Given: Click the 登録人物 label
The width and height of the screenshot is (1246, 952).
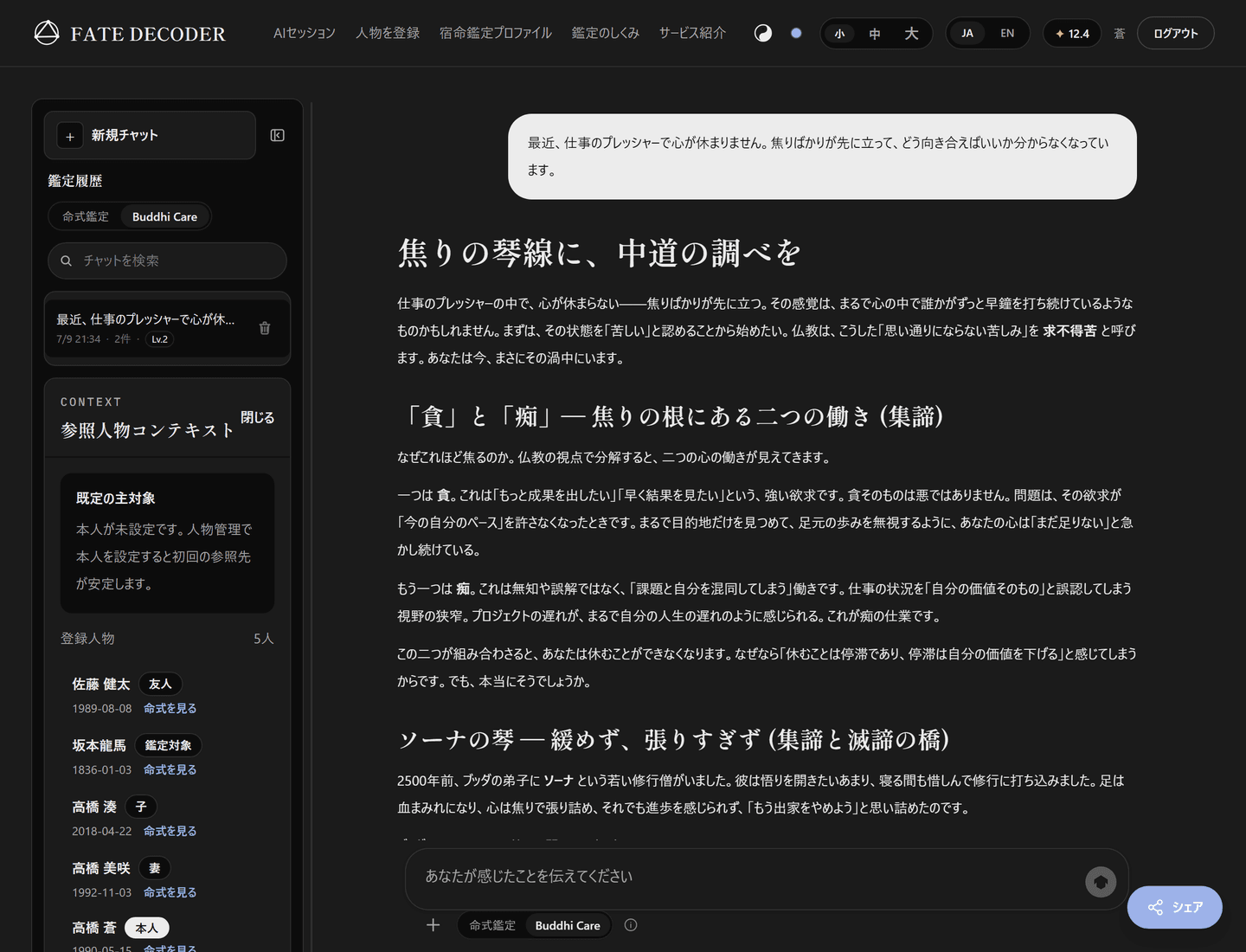Looking at the screenshot, I should click(87, 639).
